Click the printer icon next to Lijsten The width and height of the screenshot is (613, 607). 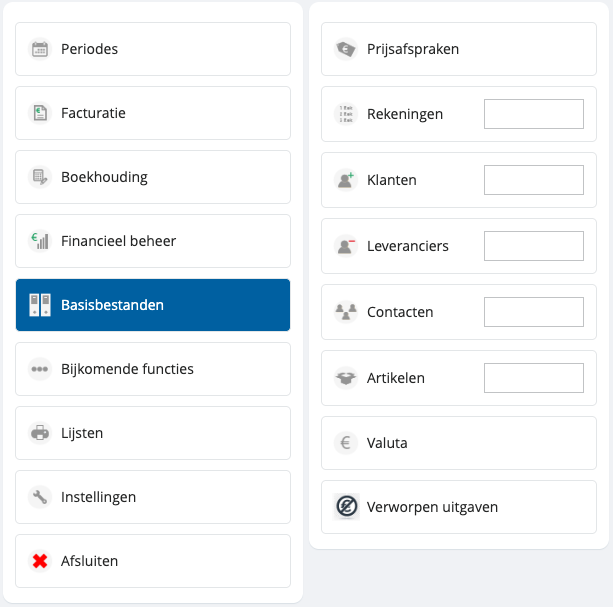point(40,433)
